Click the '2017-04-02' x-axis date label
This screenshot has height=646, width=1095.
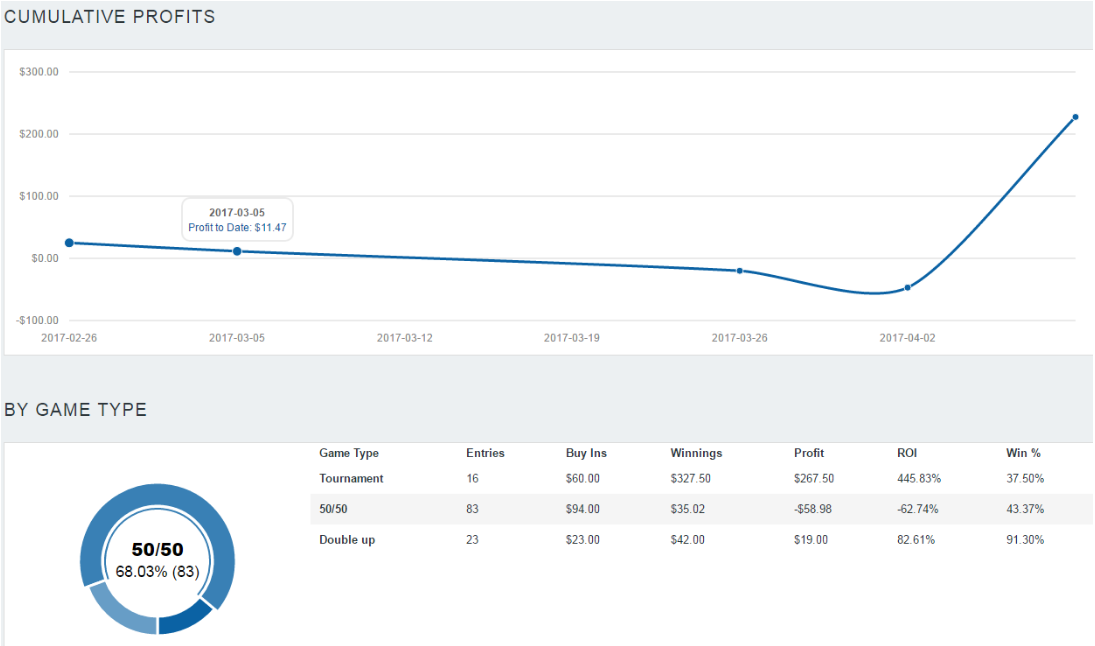907,338
